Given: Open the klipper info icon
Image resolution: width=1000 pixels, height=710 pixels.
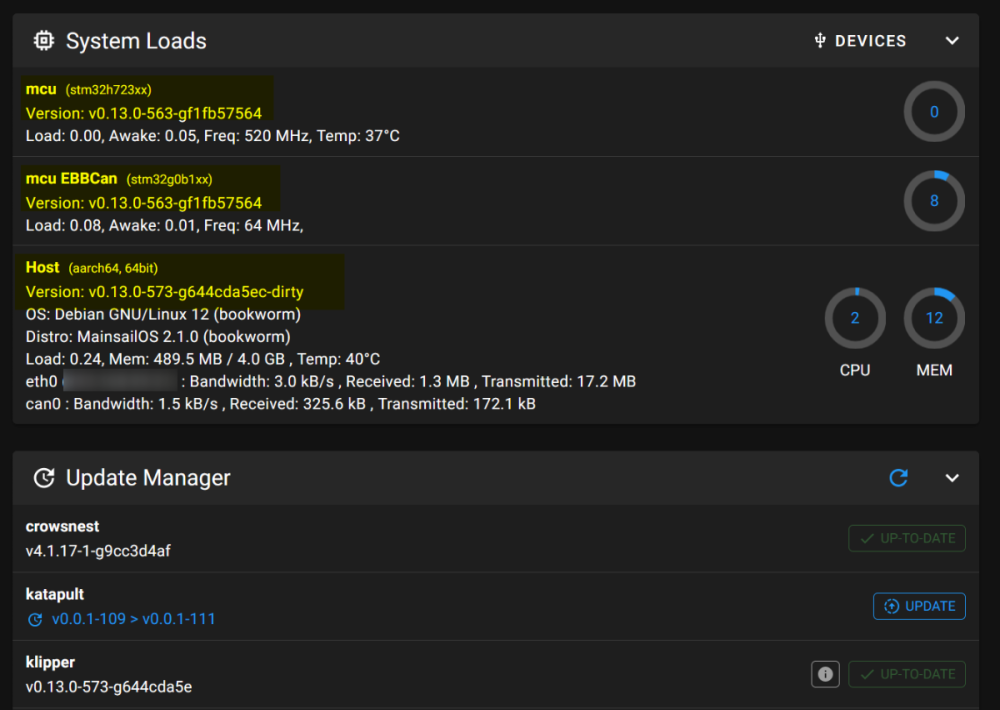Looking at the screenshot, I should (x=825, y=674).
